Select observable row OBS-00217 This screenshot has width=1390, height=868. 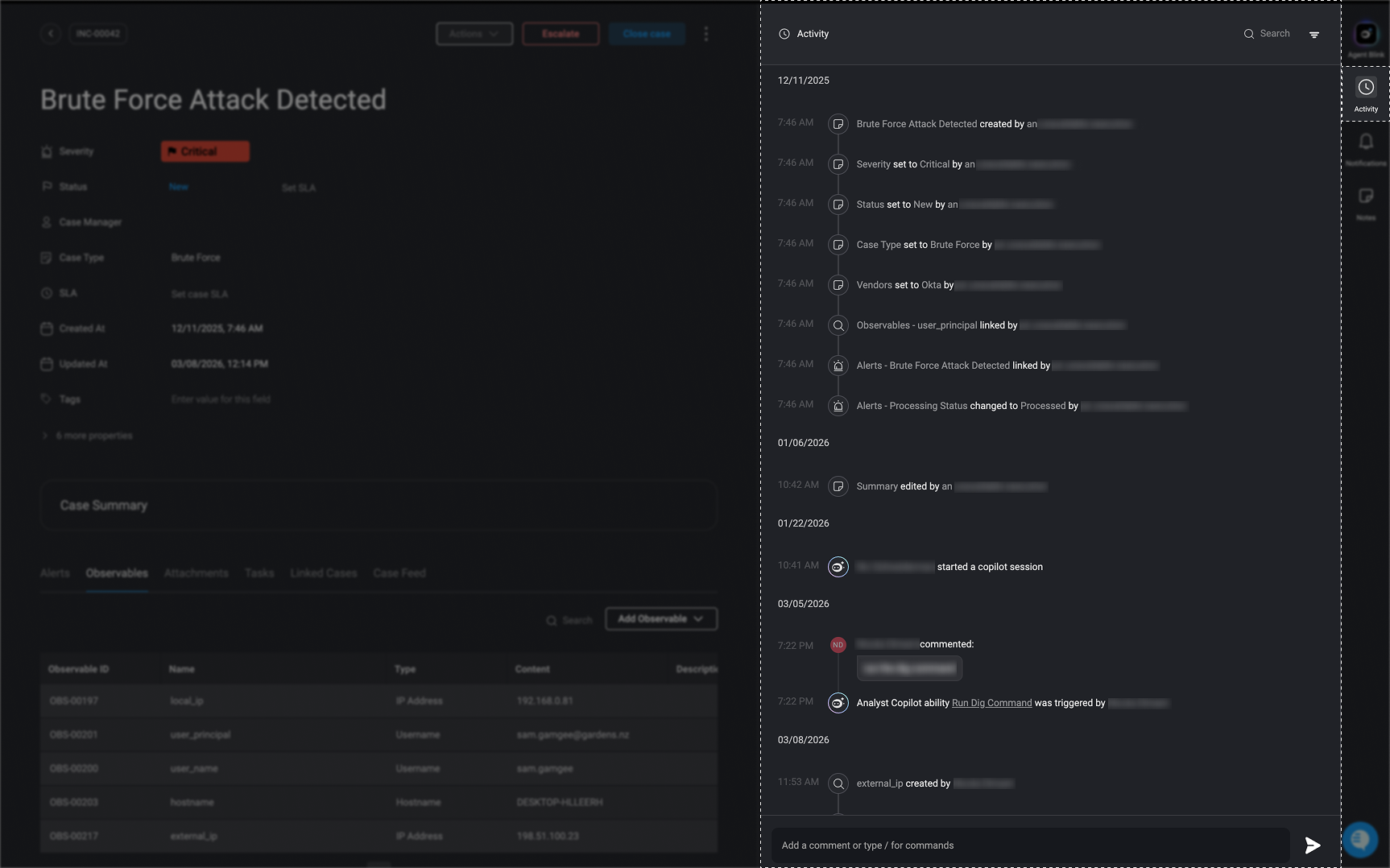379,836
